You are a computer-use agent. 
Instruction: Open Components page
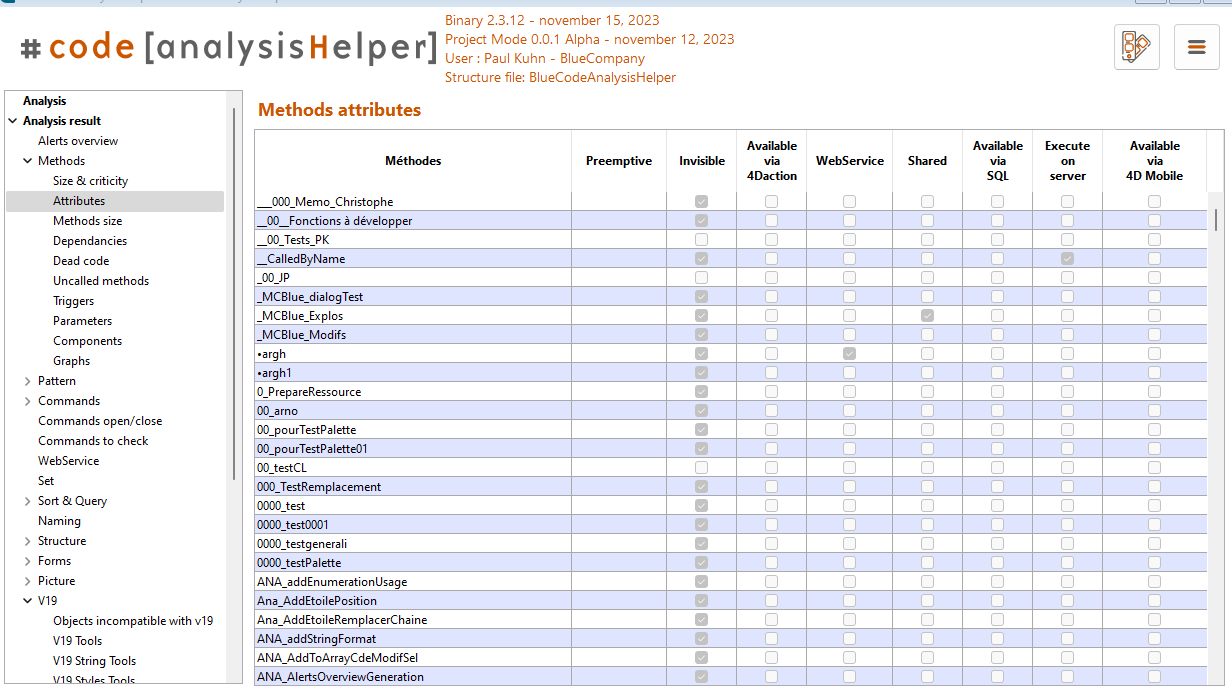click(x=87, y=341)
